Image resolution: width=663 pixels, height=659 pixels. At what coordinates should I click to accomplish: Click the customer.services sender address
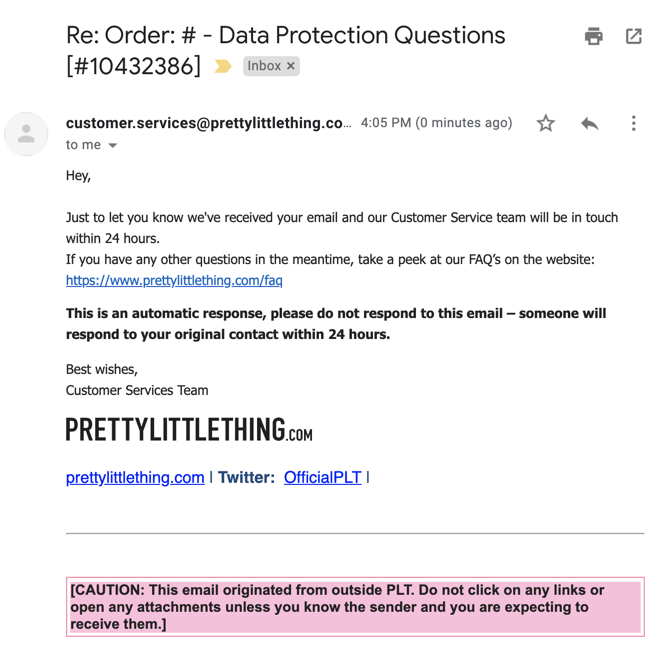[x=208, y=123]
